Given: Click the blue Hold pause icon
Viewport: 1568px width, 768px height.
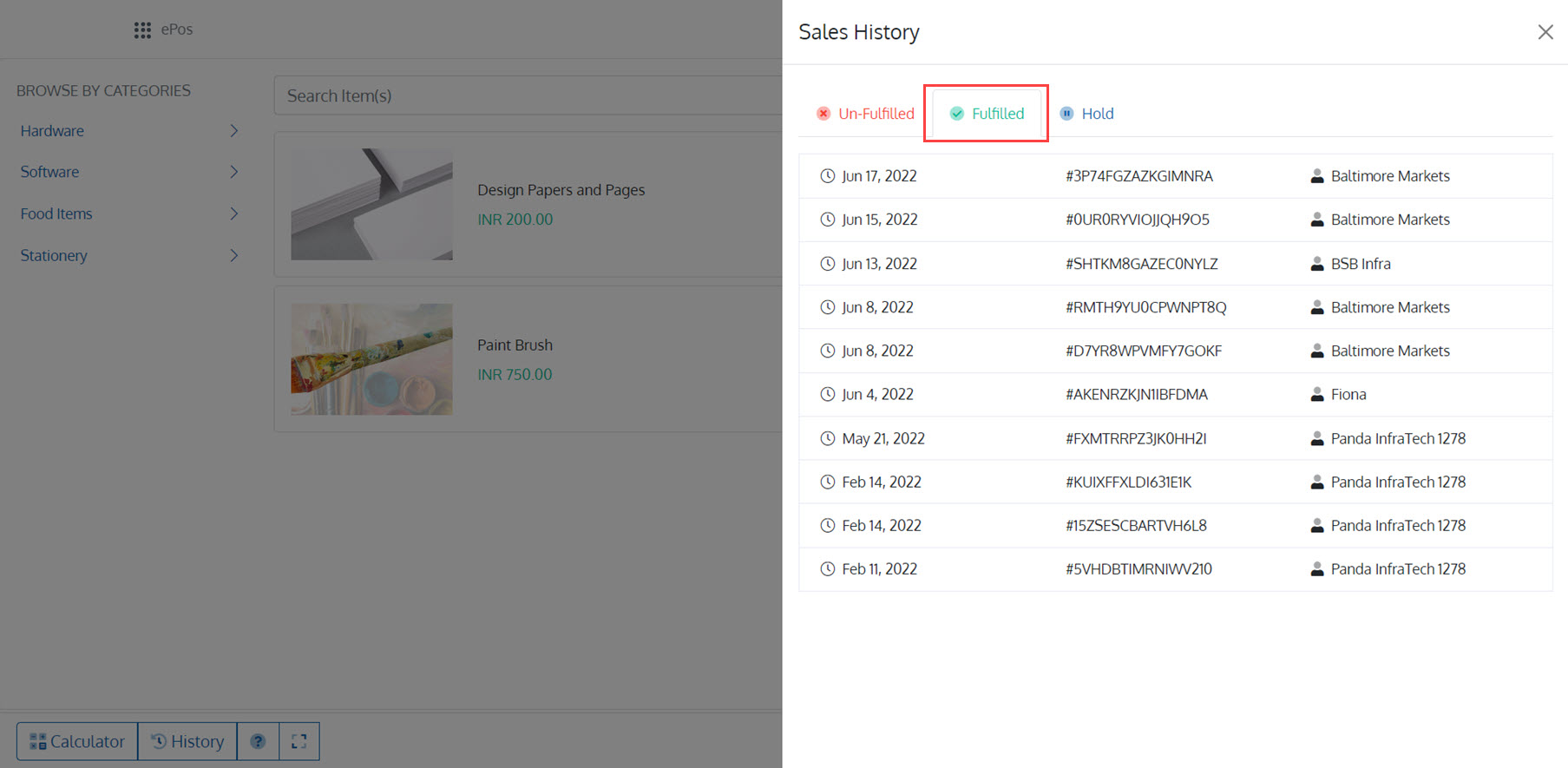Looking at the screenshot, I should [1066, 114].
